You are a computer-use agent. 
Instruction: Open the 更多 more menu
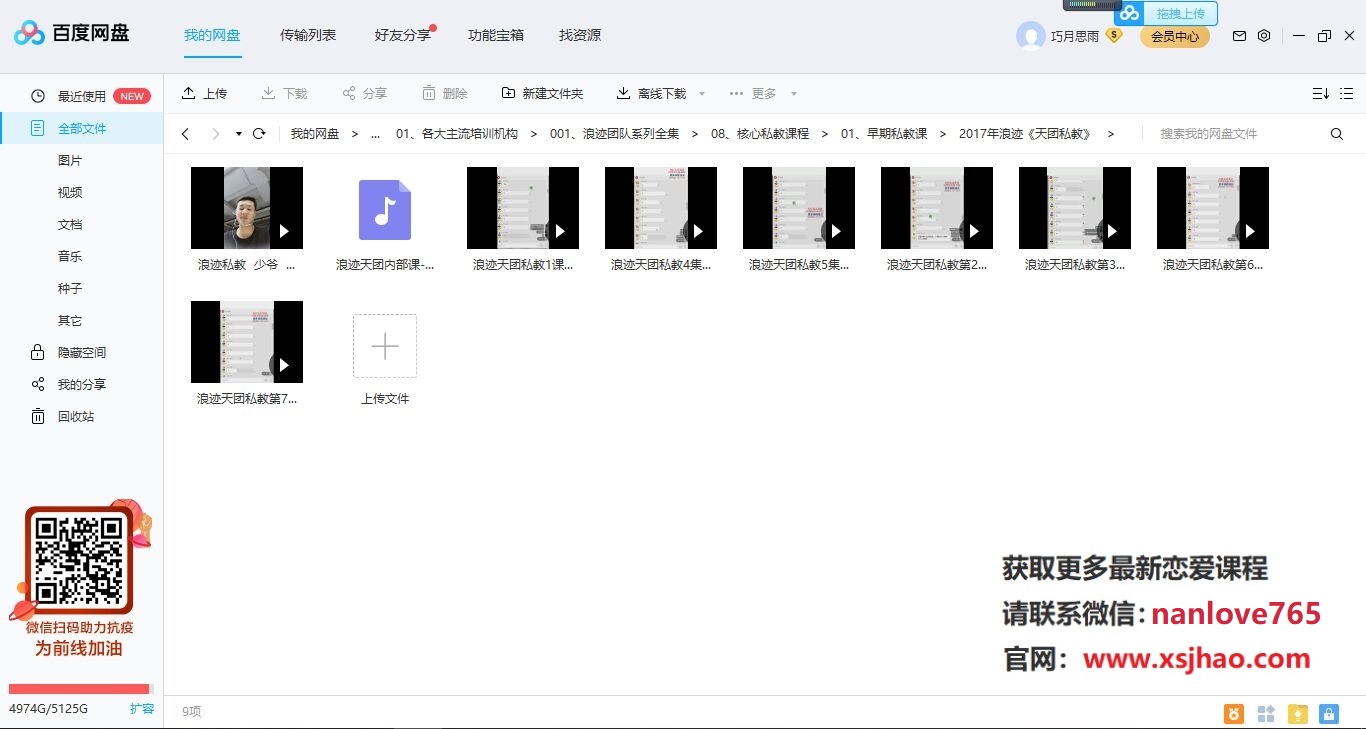tap(753, 93)
